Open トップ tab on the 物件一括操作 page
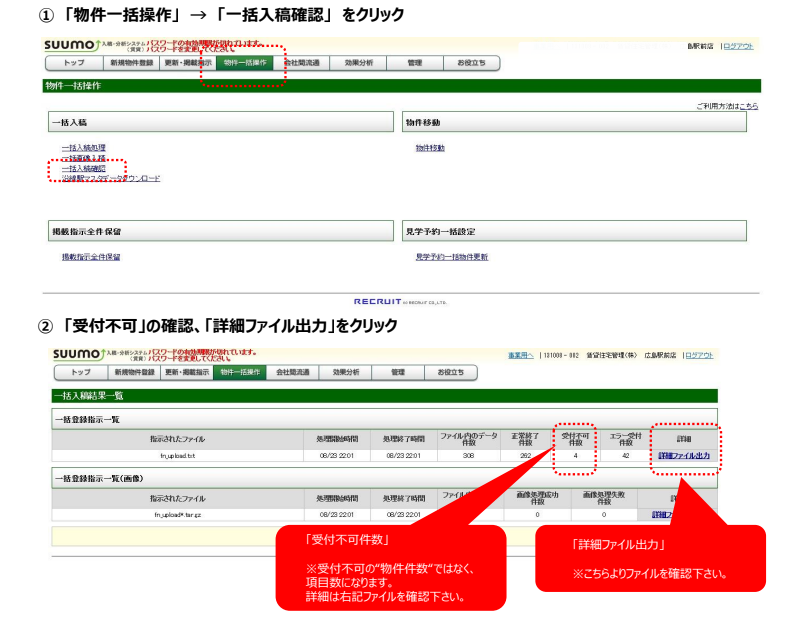Viewport: 790px width, 627px height. (75, 63)
